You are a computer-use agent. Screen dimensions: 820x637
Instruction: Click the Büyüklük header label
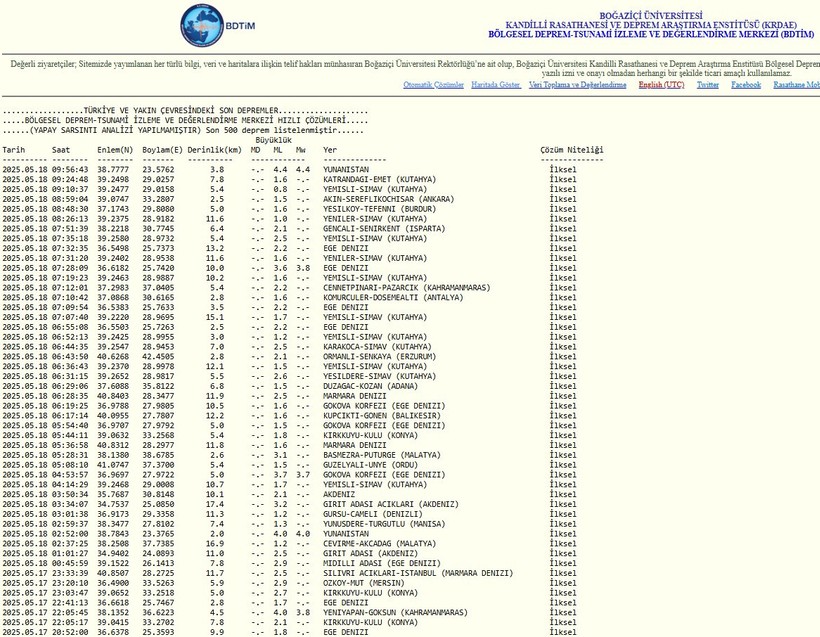coord(274,140)
